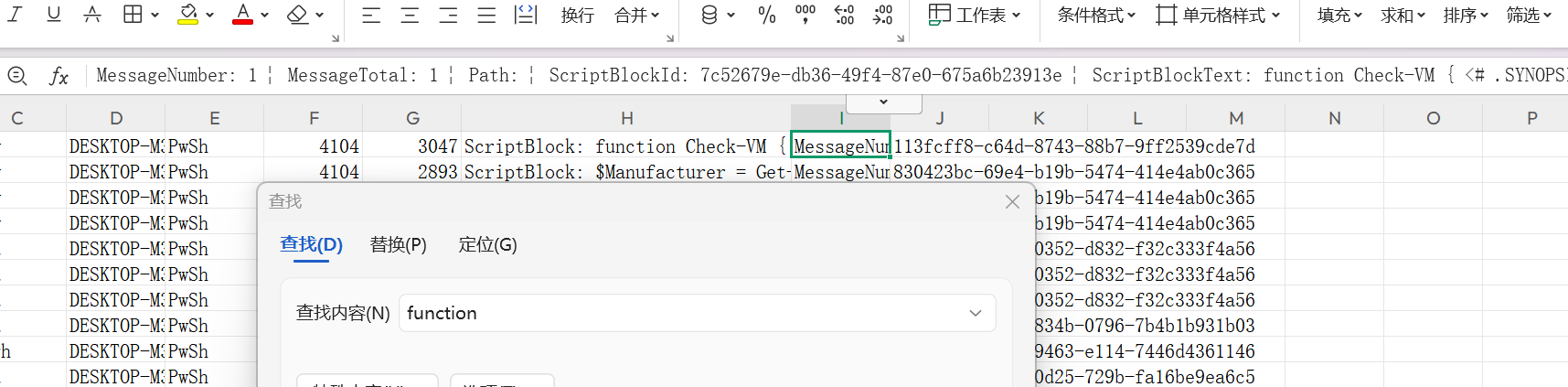Viewport: 1568px width, 387px height.
Task: Click the thousands separator icon
Action: coord(805,15)
